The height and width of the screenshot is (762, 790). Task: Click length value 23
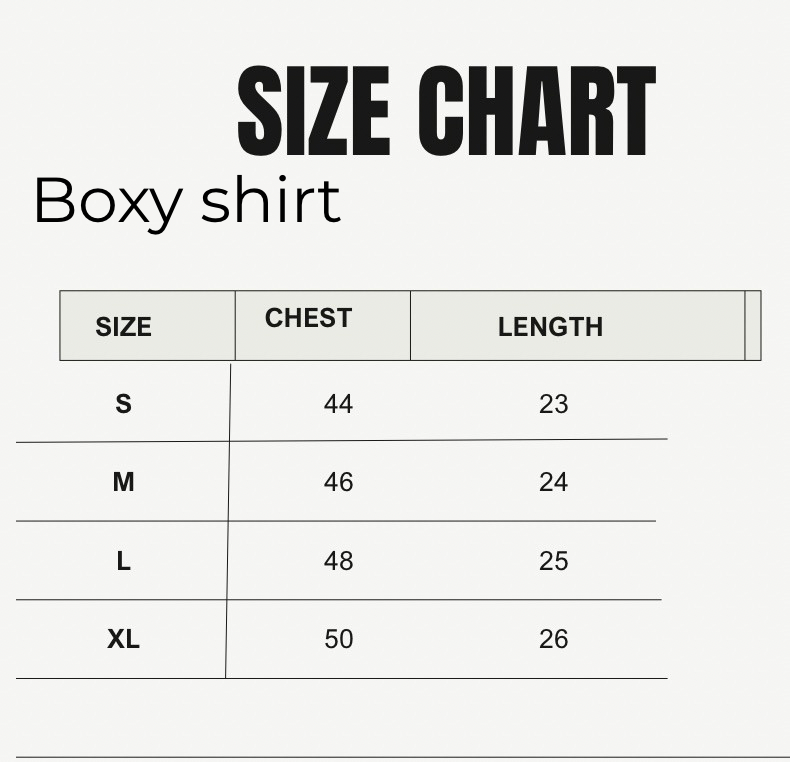click(553, 404)
